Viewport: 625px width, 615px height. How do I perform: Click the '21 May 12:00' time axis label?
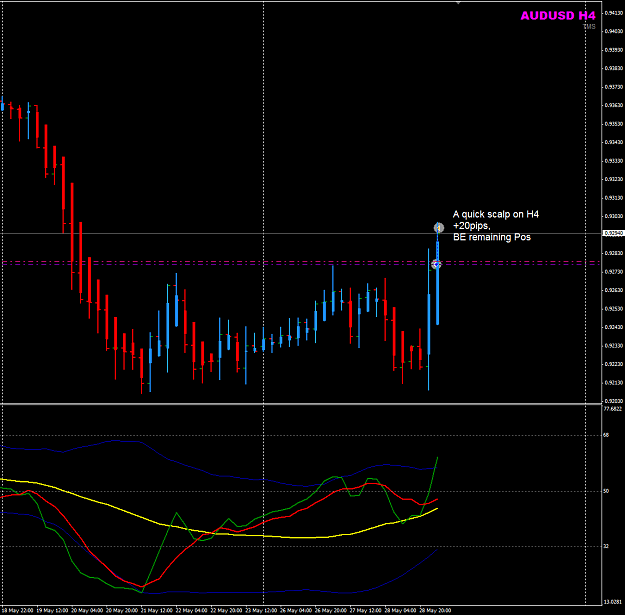point(157,610)
